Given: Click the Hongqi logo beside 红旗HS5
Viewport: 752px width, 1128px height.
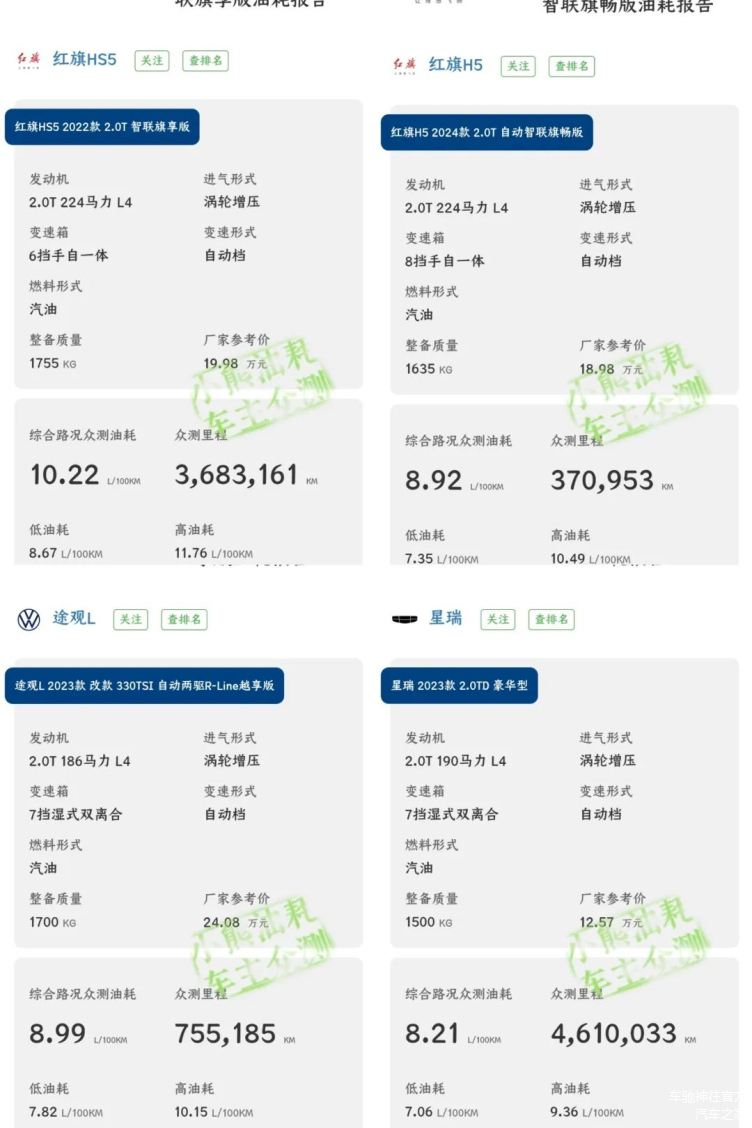Looking at the screenshot, I should click(x=28, y=60).
